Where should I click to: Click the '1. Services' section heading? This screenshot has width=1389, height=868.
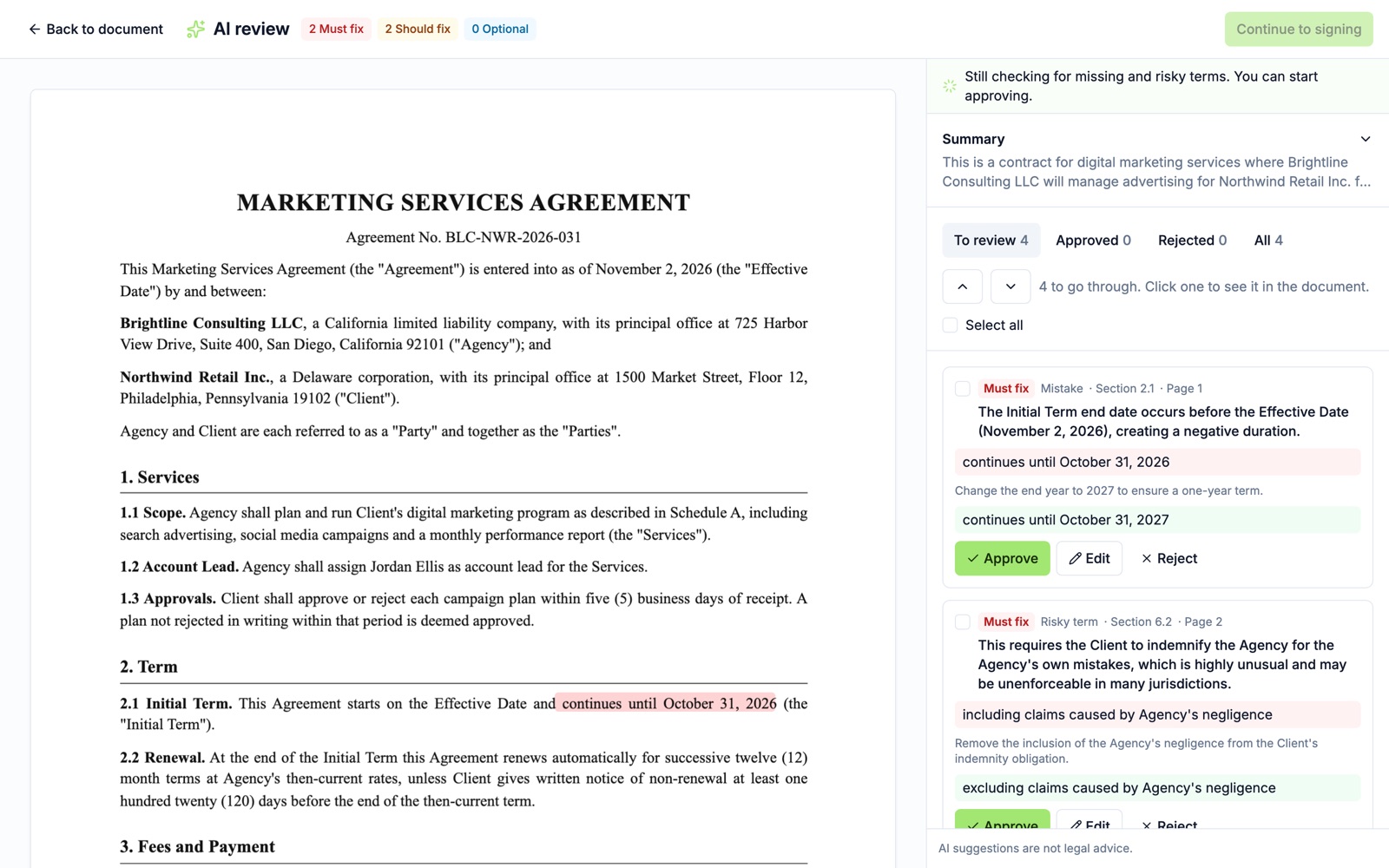(x=160, y=477)
